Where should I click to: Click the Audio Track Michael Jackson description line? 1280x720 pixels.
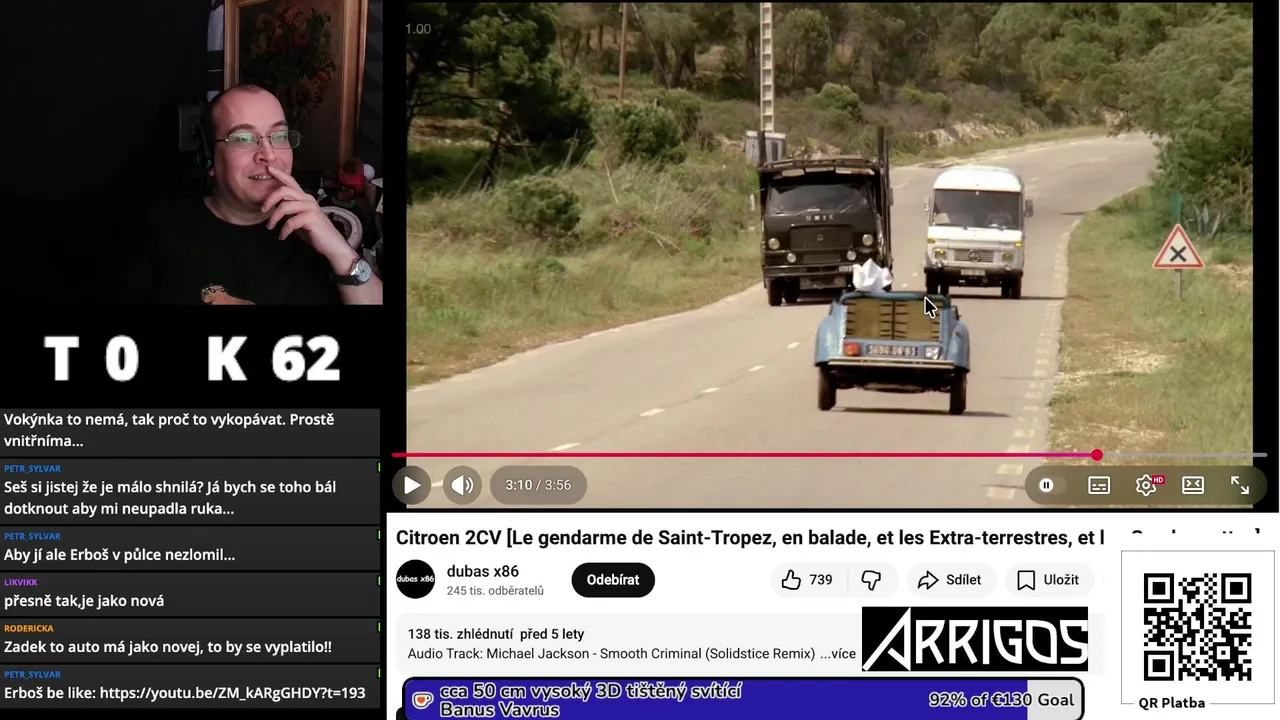pyautogui.click(x=612, y=654)
